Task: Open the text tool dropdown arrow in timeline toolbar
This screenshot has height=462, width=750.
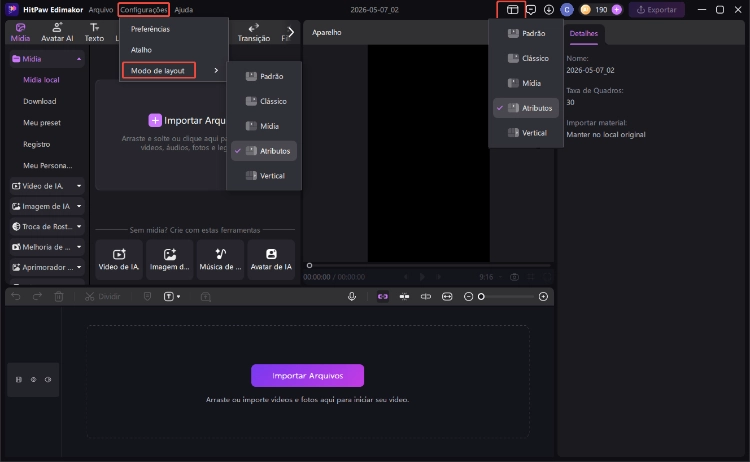Action: click(x=178, y=297)
